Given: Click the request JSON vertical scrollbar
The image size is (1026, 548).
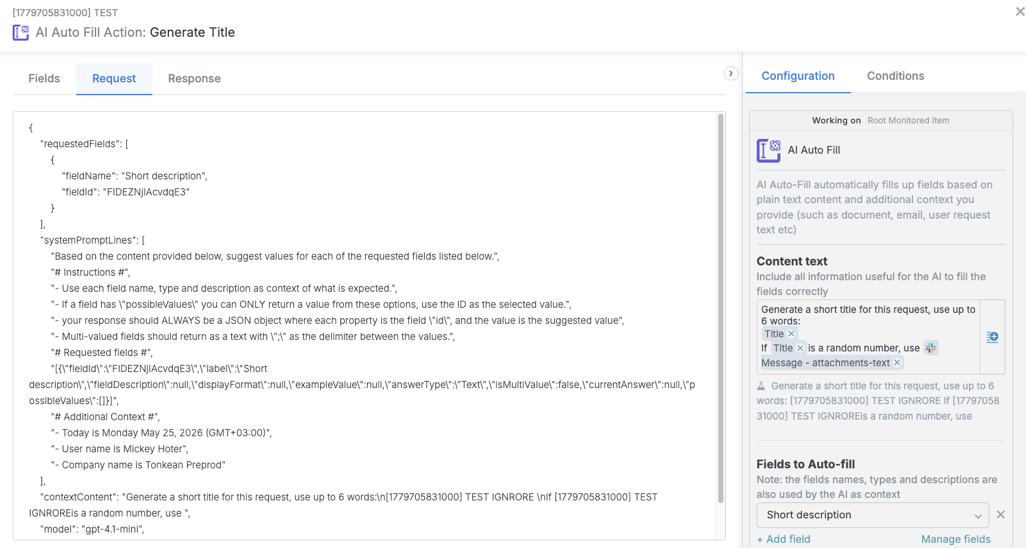Looking at the screenshot, I should [x=721, y=308].
